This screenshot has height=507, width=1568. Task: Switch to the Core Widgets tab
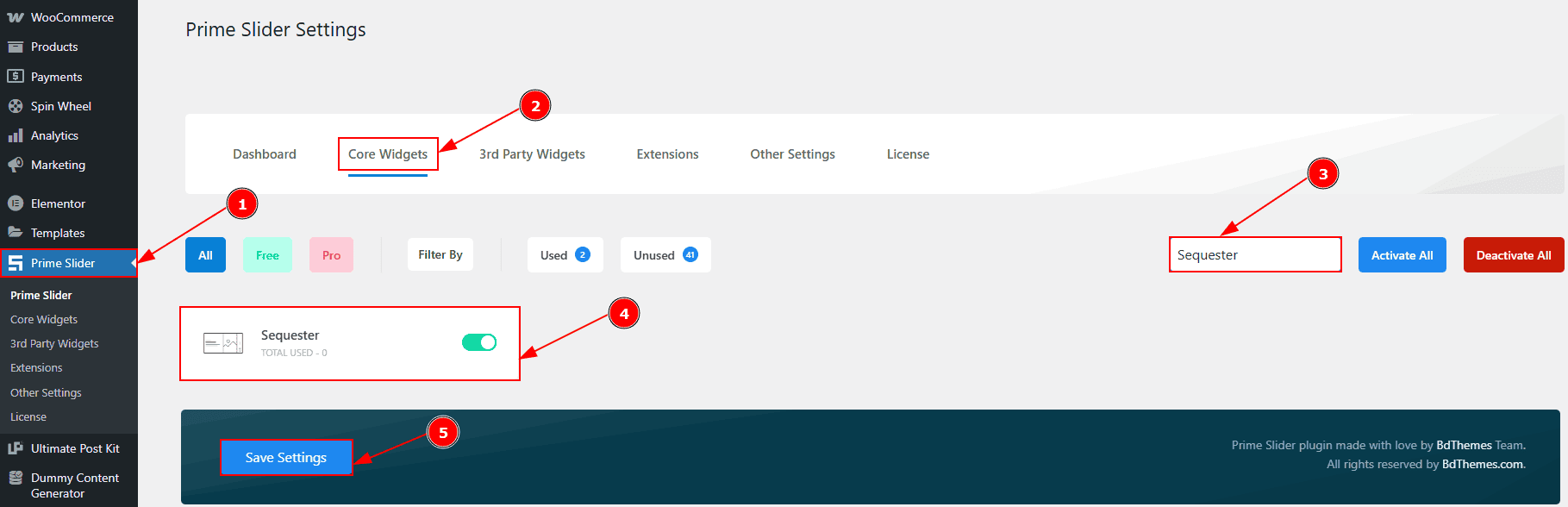388,154
